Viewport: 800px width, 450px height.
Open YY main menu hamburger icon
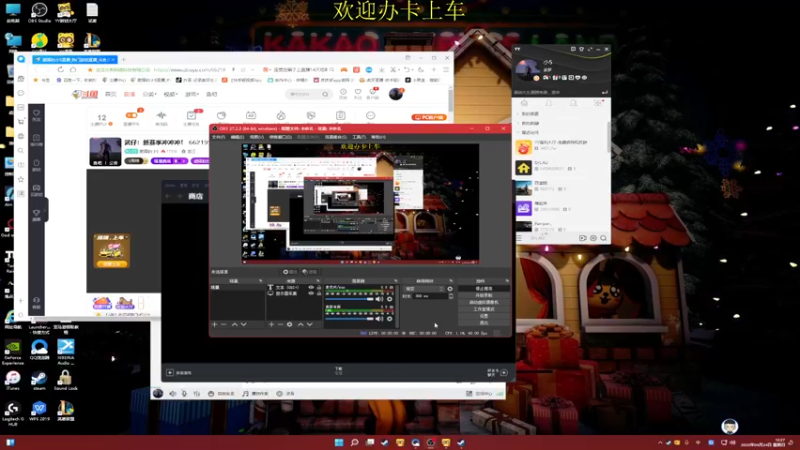[x=519, y=238]
